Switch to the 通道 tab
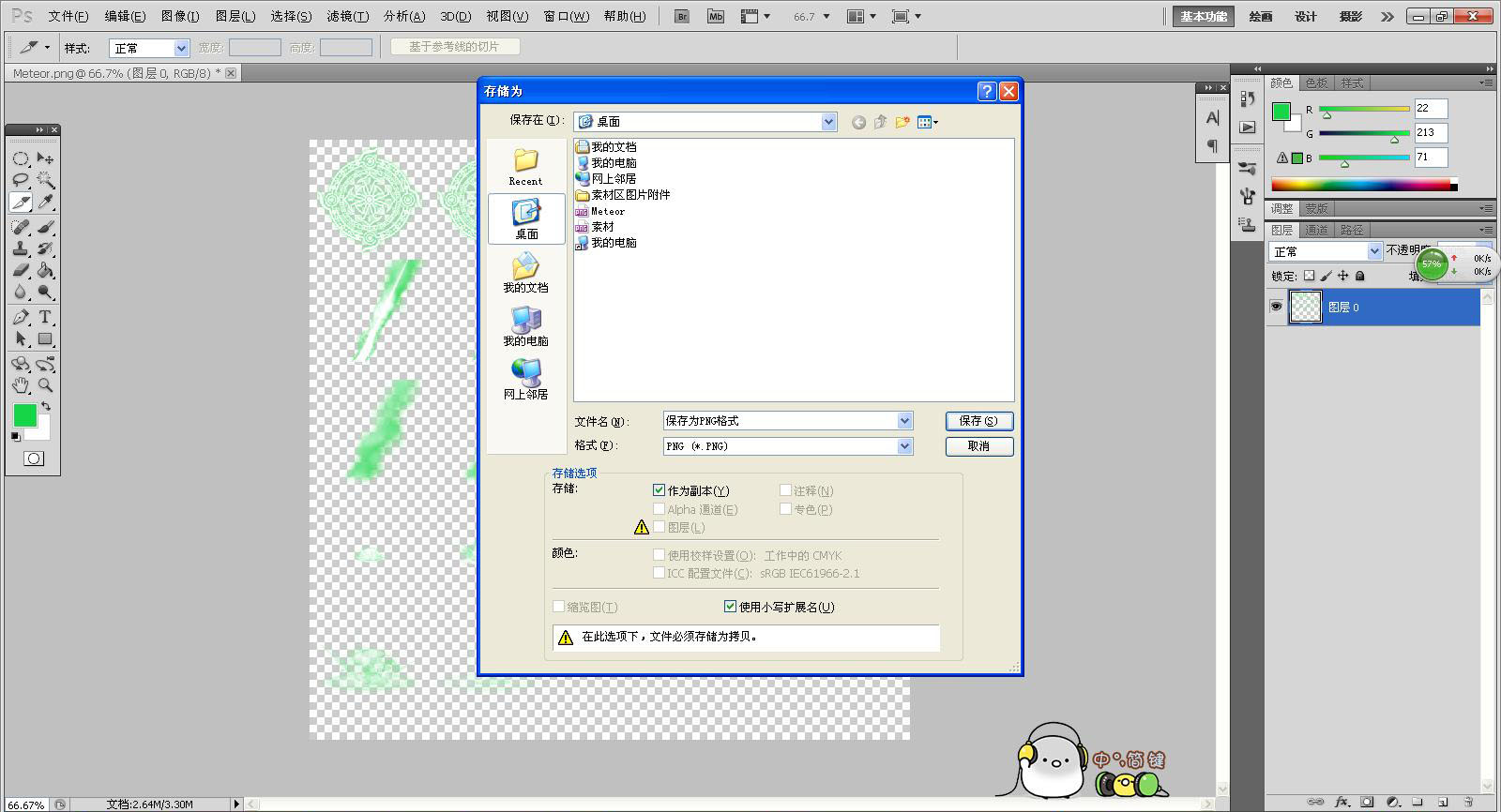Screen dimensions: 1501x812 (1317, 230)
